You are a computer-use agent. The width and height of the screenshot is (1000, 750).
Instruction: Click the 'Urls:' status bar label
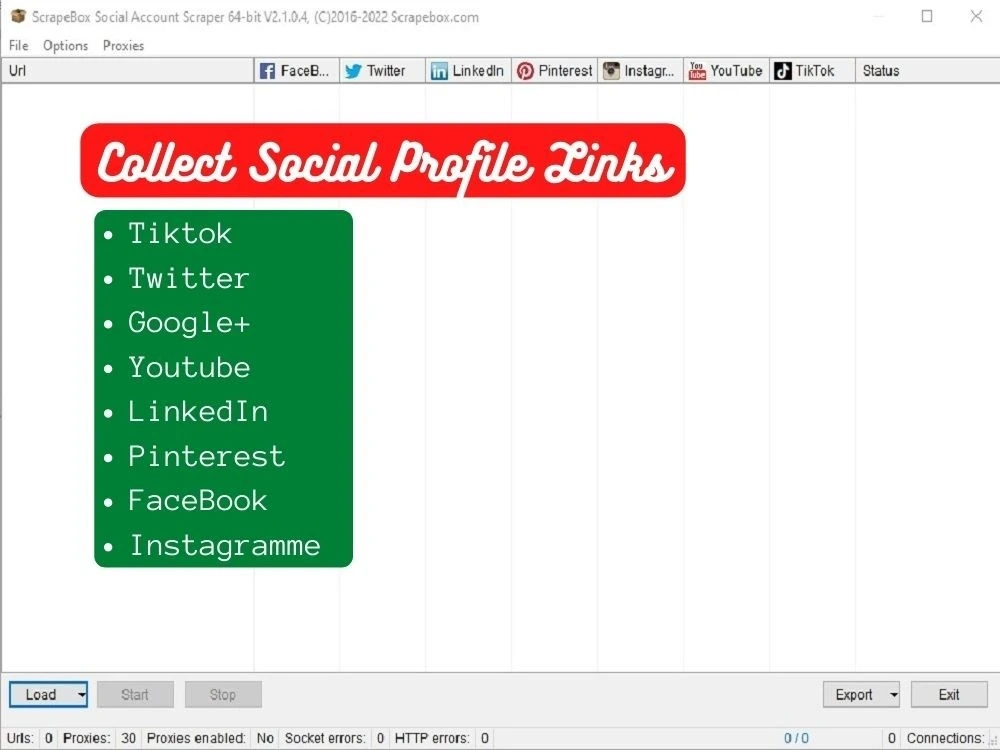tap(20, 738)
